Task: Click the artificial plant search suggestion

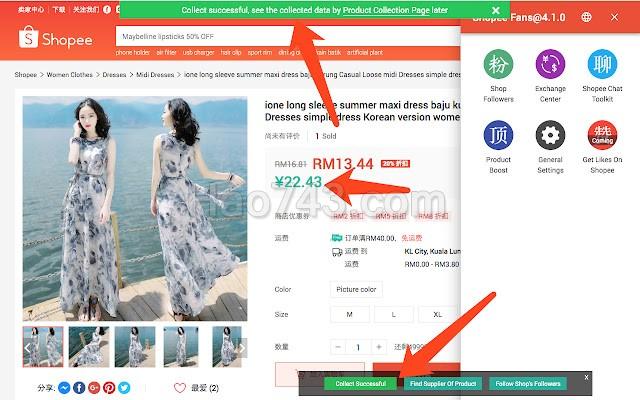Action: [365, 53]
